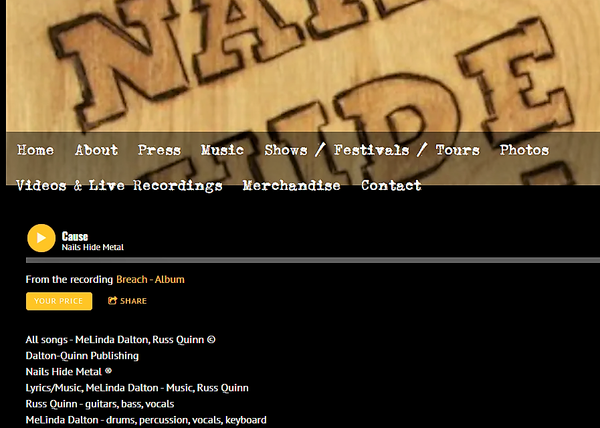
Task: Play the song Cause
Action: [x=41, y=238]
